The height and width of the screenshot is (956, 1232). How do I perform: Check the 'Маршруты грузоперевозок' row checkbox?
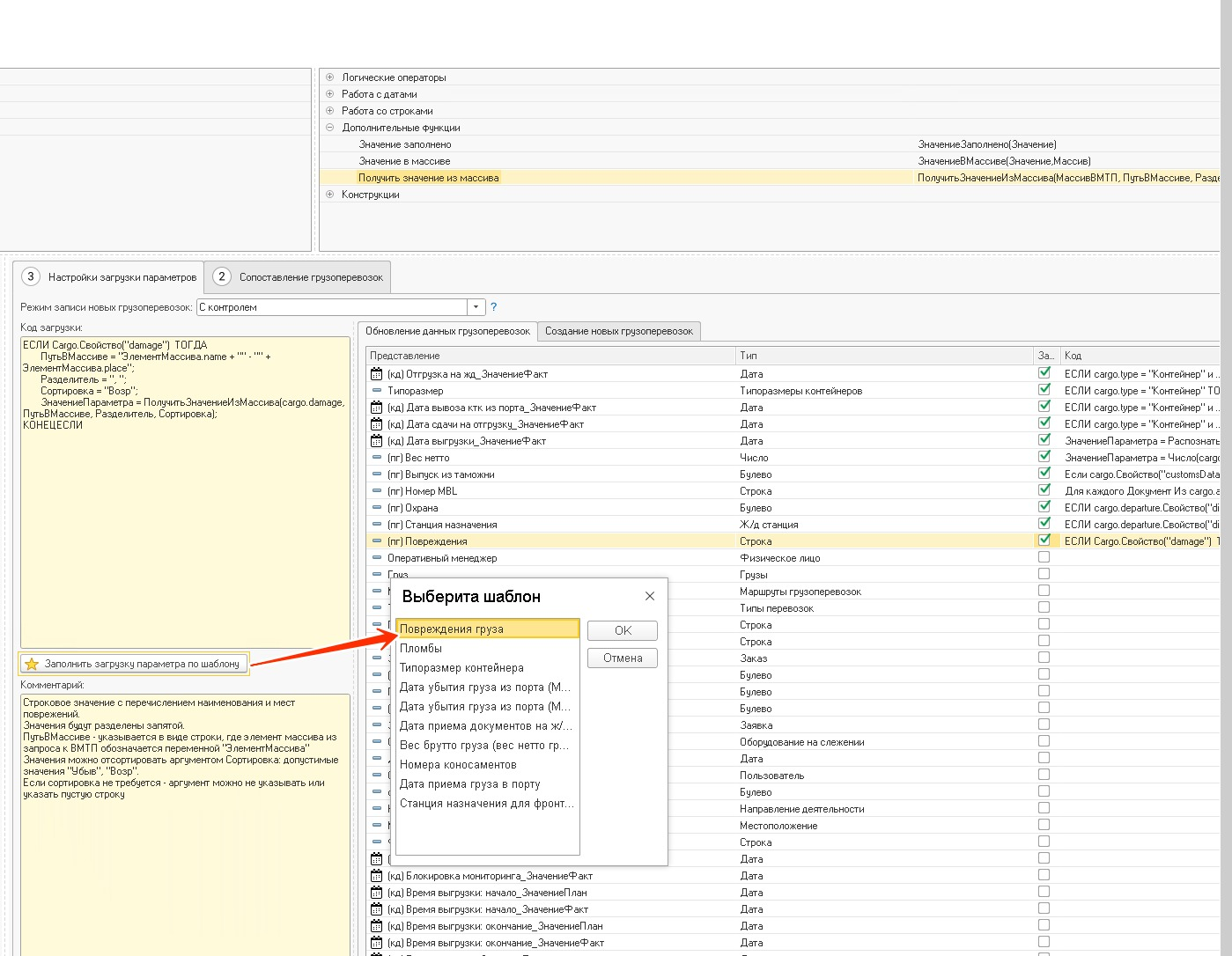point(1044,591)
